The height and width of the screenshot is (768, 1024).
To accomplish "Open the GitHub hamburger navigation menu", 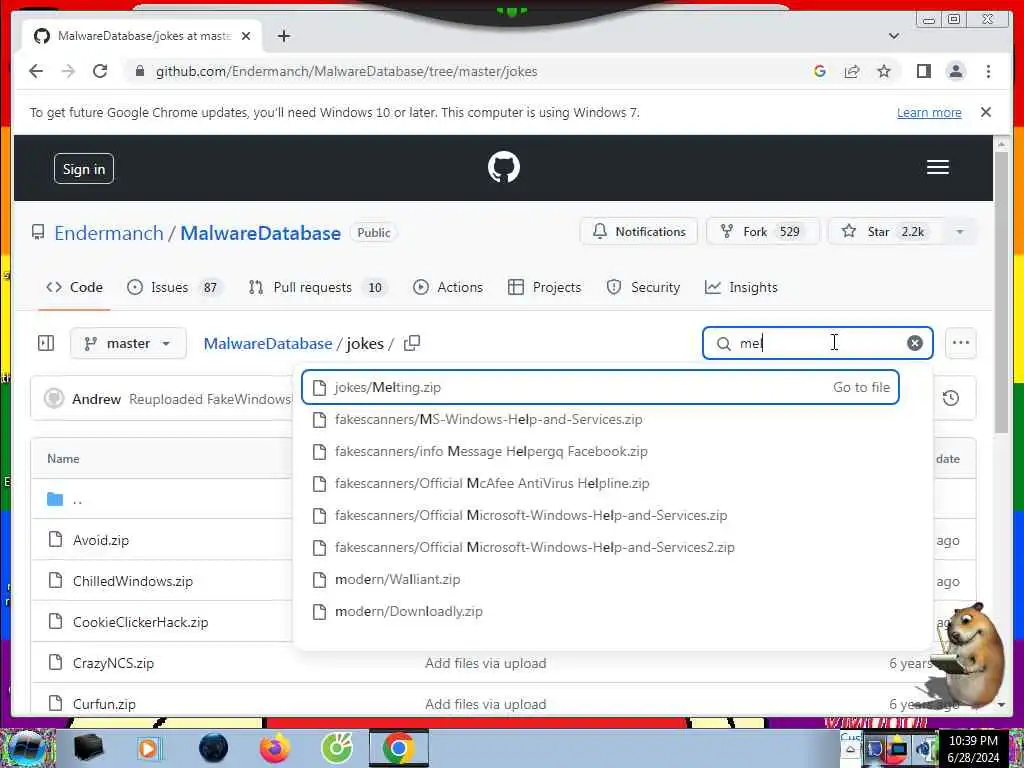I will [x=937, y=167].
